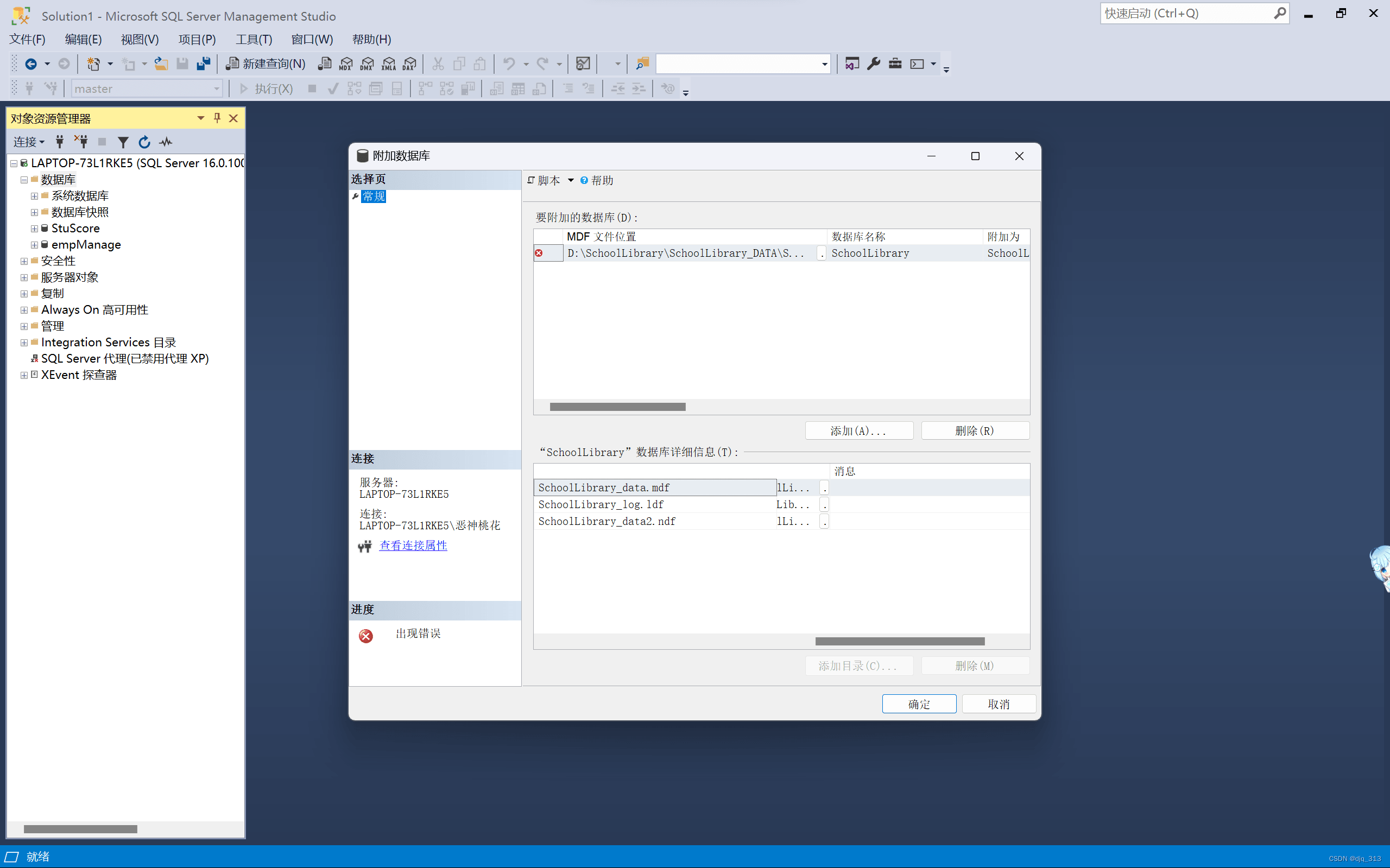Click the wrench properties icon in toolbar
Screen dimensions: 1390x868
pos(874,64)
